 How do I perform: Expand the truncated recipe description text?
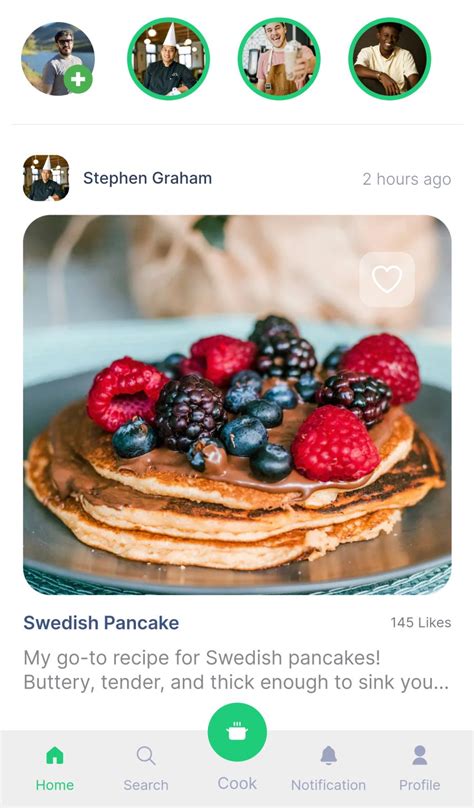(x=236, y=670)
